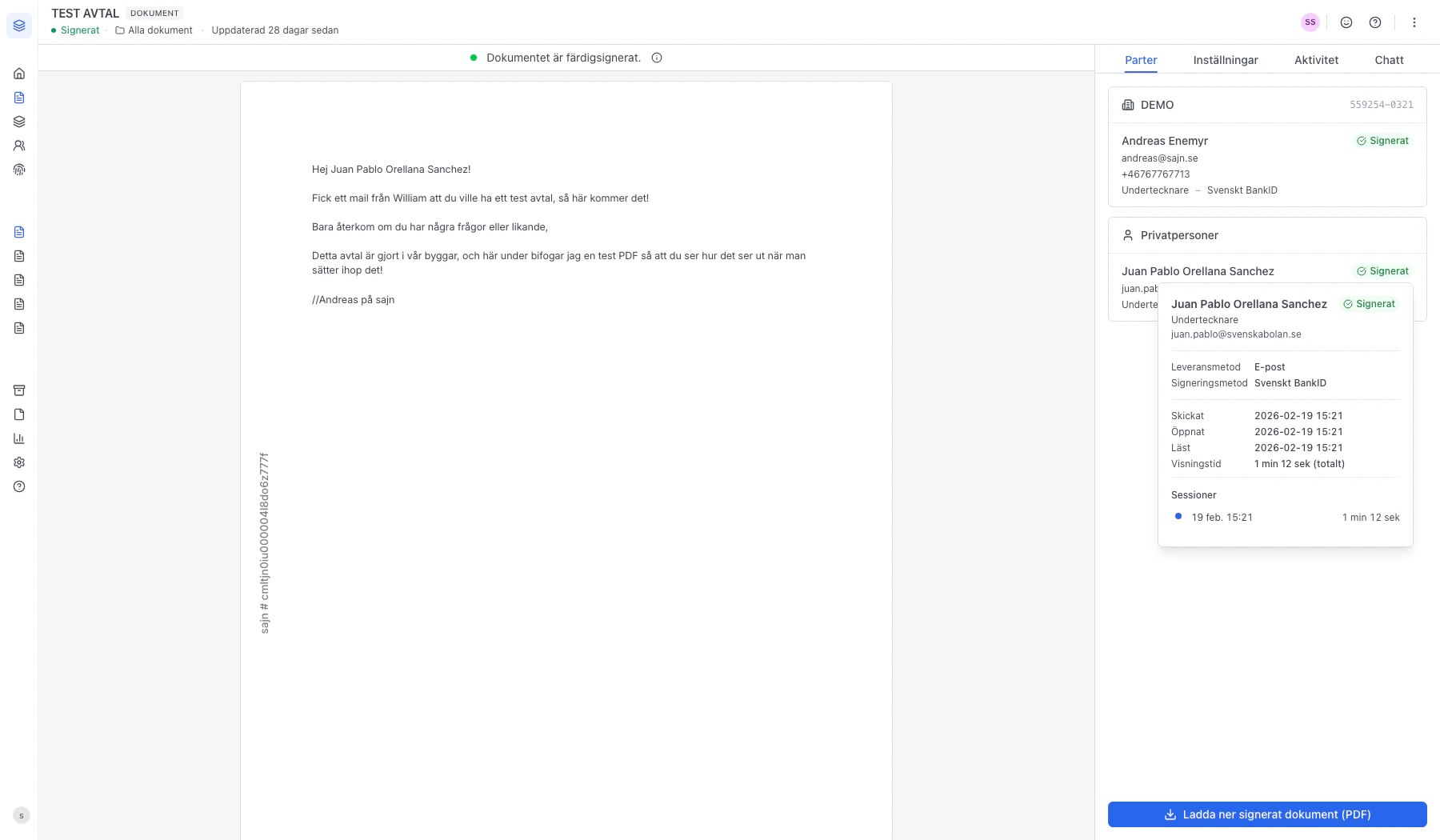This screenshot has width=1440, height=840.
Task: Click the document page greeting 'Hej Juan Pablo Orellana Sanchez!'
Action: (x=391, y=170)
